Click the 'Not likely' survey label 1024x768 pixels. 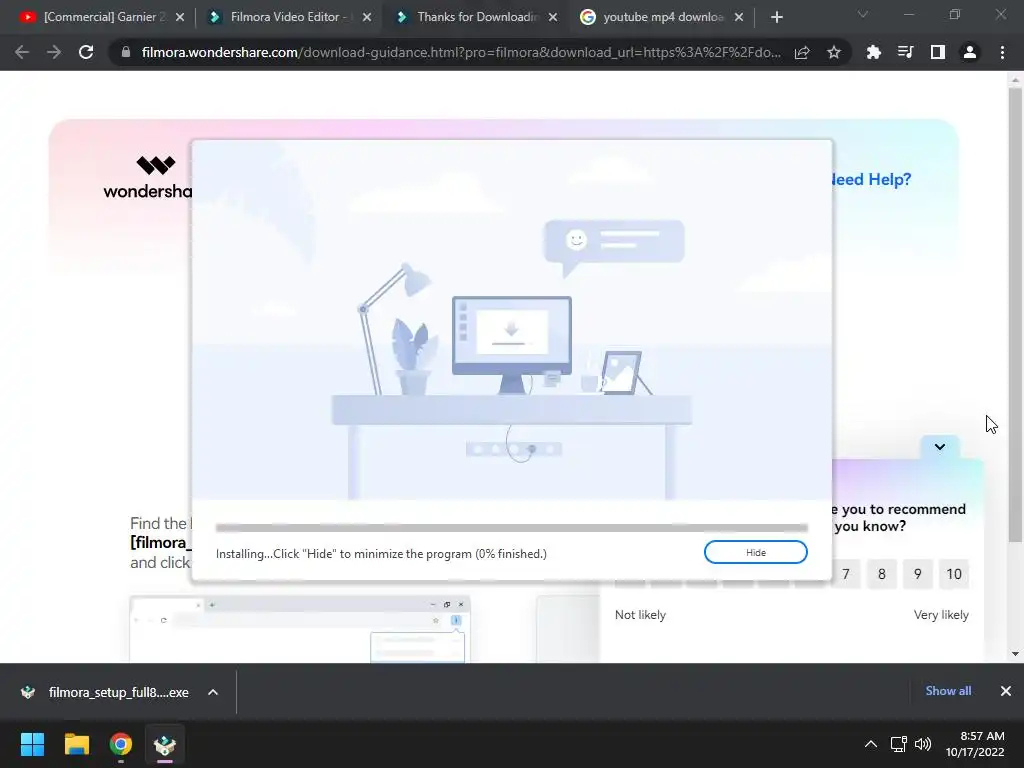click(x=640, y=615)
